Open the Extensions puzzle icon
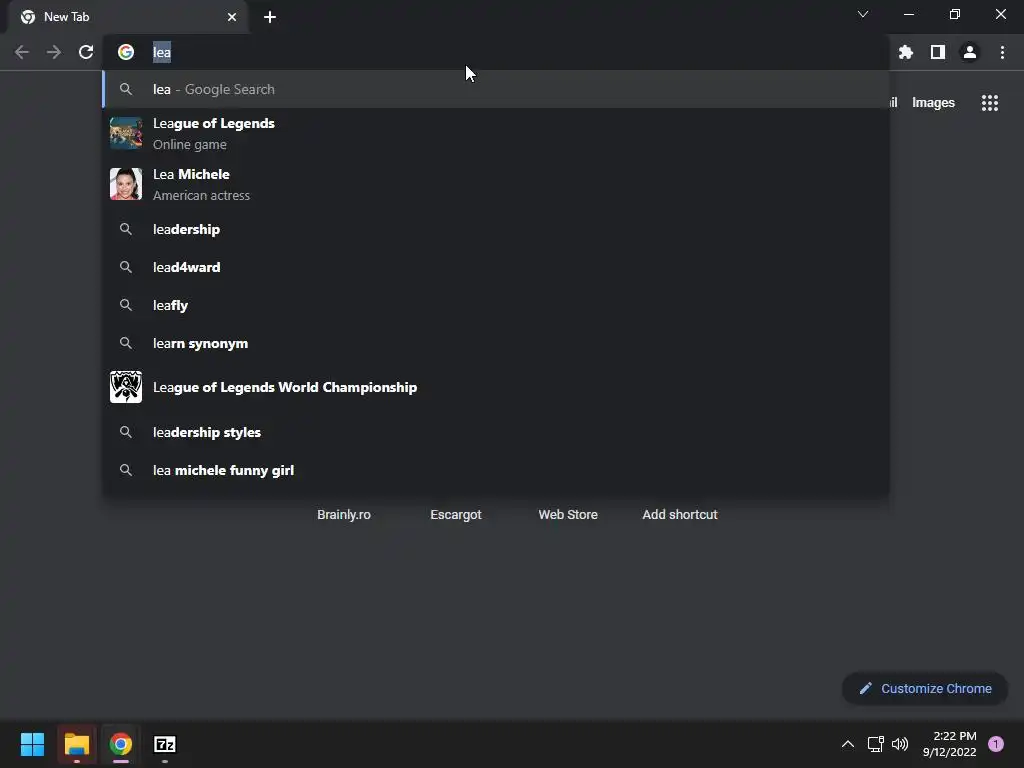 [x=905, y=52]
